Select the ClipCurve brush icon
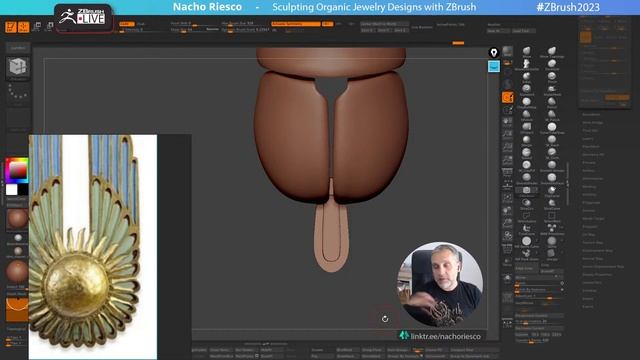 [x=552, y=190]
